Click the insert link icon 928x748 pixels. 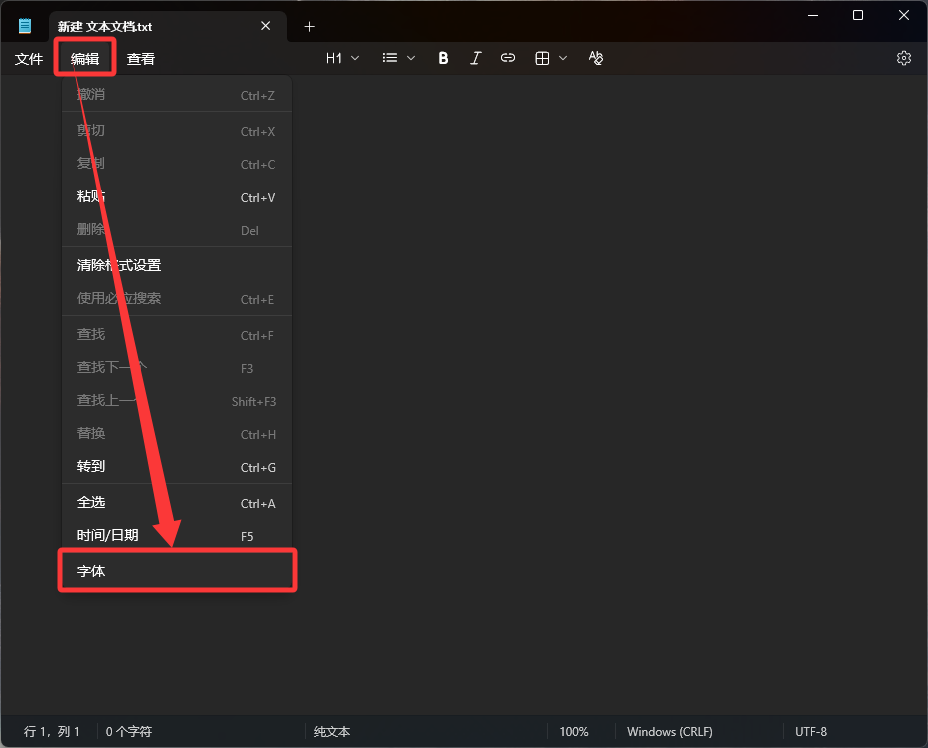coord(508,58)
